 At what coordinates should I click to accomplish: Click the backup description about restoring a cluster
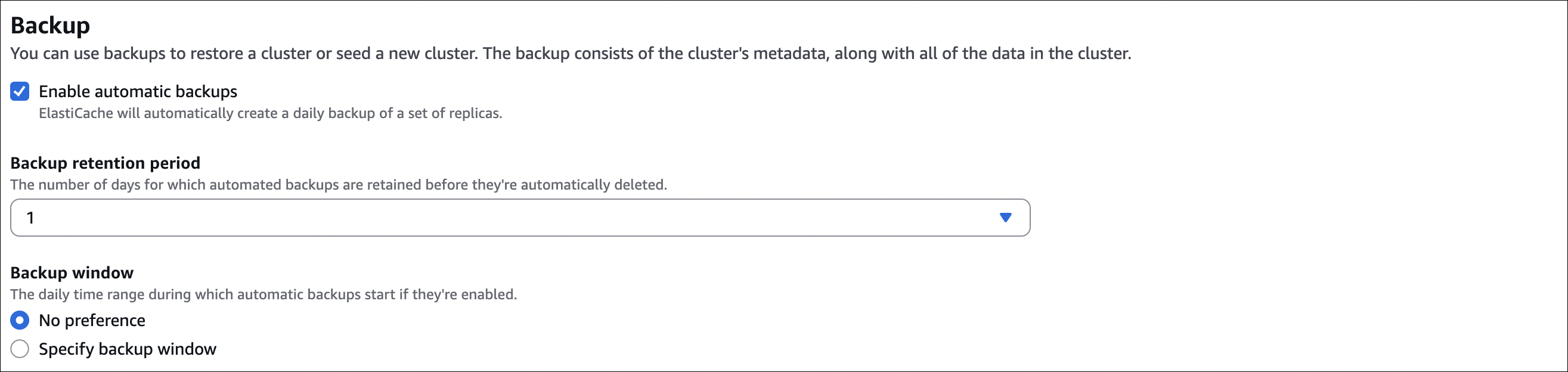(571, 54)
